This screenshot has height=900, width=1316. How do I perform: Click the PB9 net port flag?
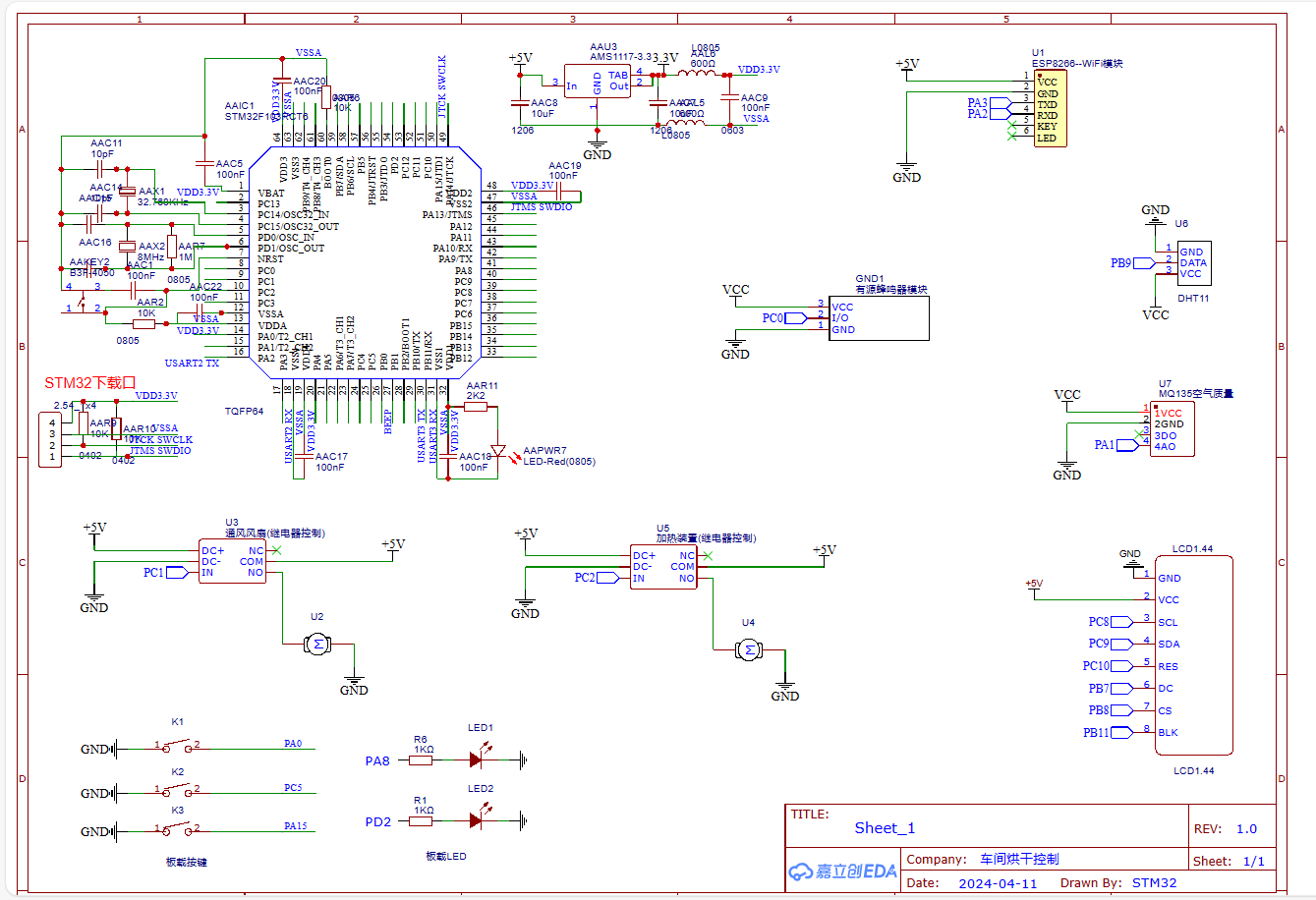click(x=1145, y=263)
